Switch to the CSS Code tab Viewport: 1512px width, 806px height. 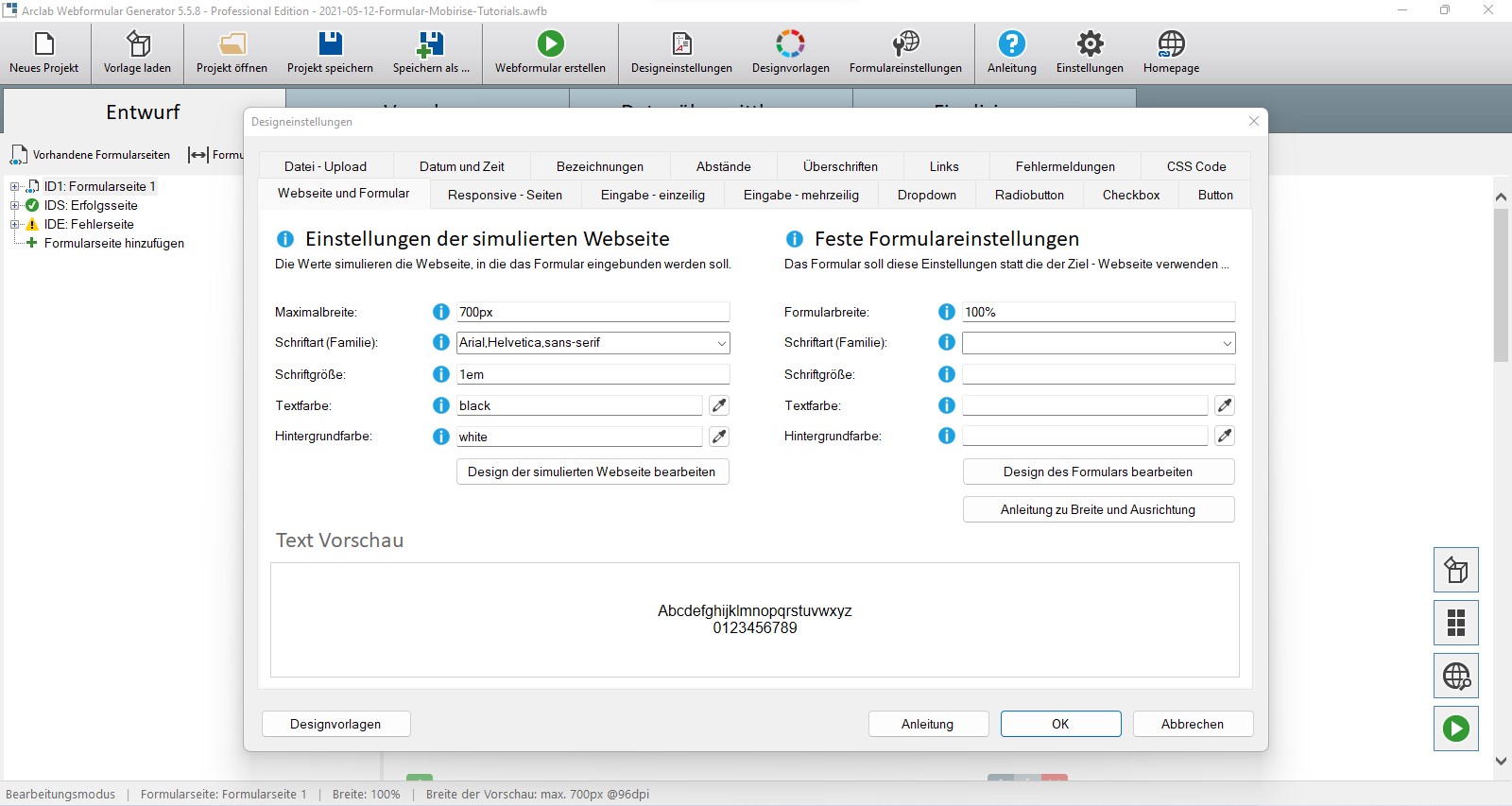[x=1195, y=166]
